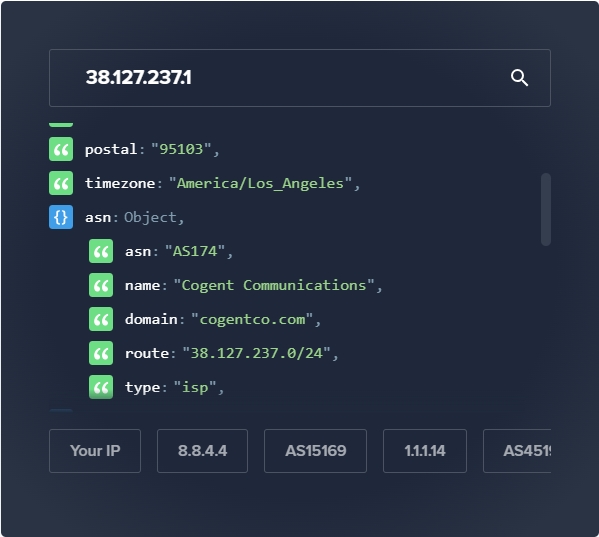Select the Your IP preset button

click(95, 451)
